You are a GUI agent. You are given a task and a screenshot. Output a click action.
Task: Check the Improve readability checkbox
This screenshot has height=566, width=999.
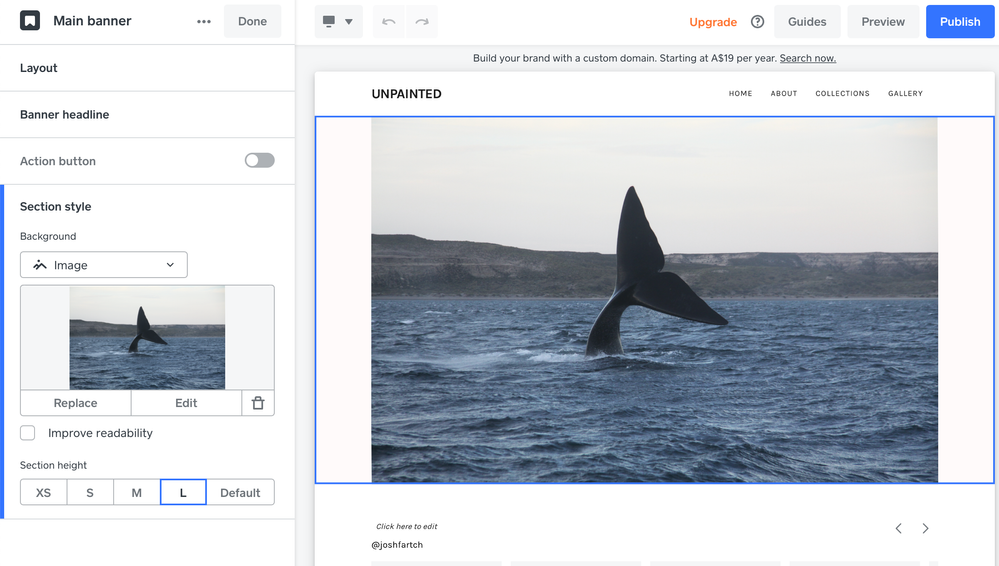(x=28, y=433)
